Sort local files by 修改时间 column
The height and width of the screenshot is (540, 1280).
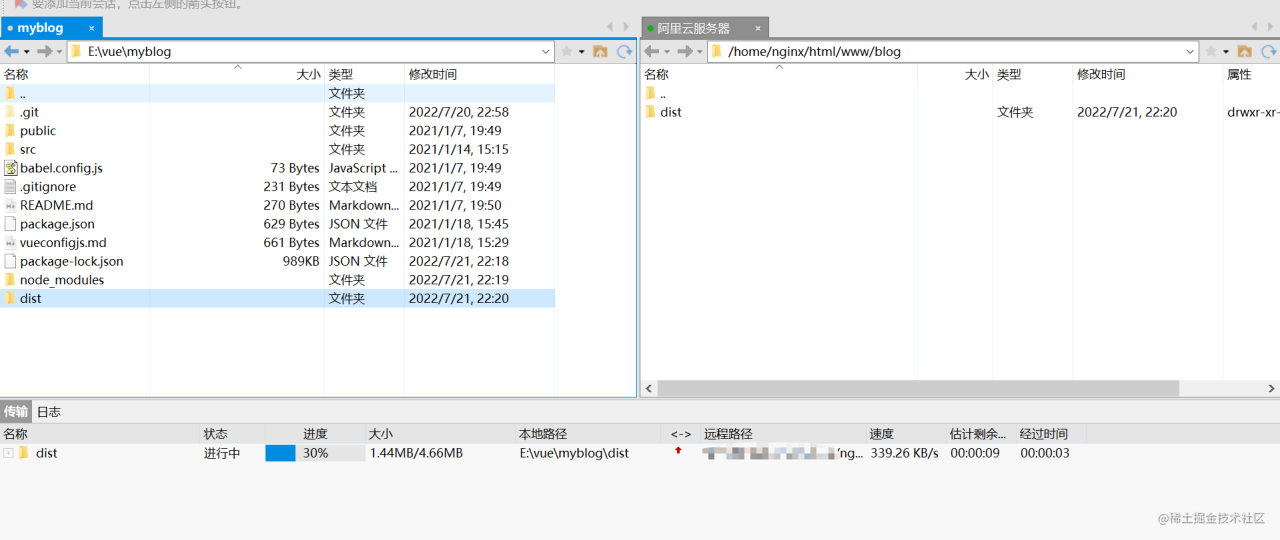click(x=480, y=74)
